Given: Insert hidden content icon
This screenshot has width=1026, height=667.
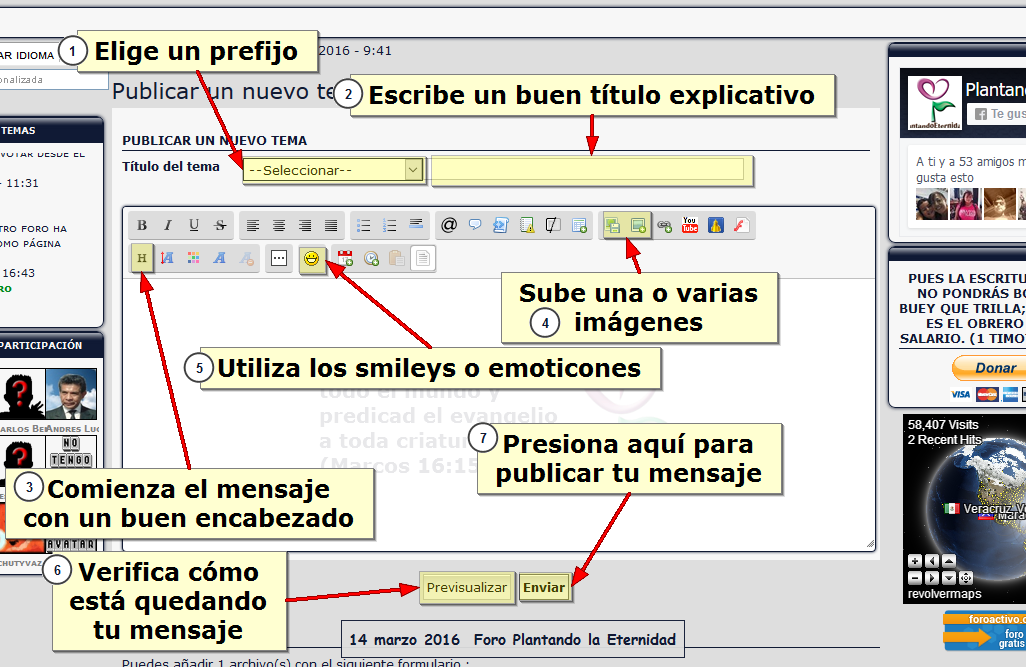Looking at the screenshot, I should [x=554, y=226].
